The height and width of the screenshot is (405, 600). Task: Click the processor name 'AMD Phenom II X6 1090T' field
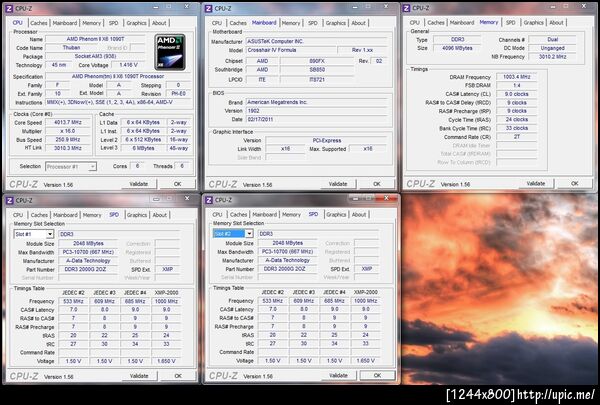[x=95, y=39]
